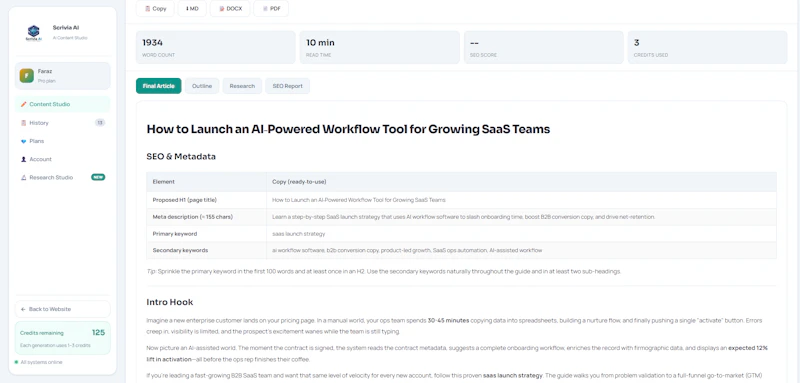The height and width of the screenshot is (383, 800).
Task: Click the Faraz Pro plan profile card
Action: click(62, 75)
